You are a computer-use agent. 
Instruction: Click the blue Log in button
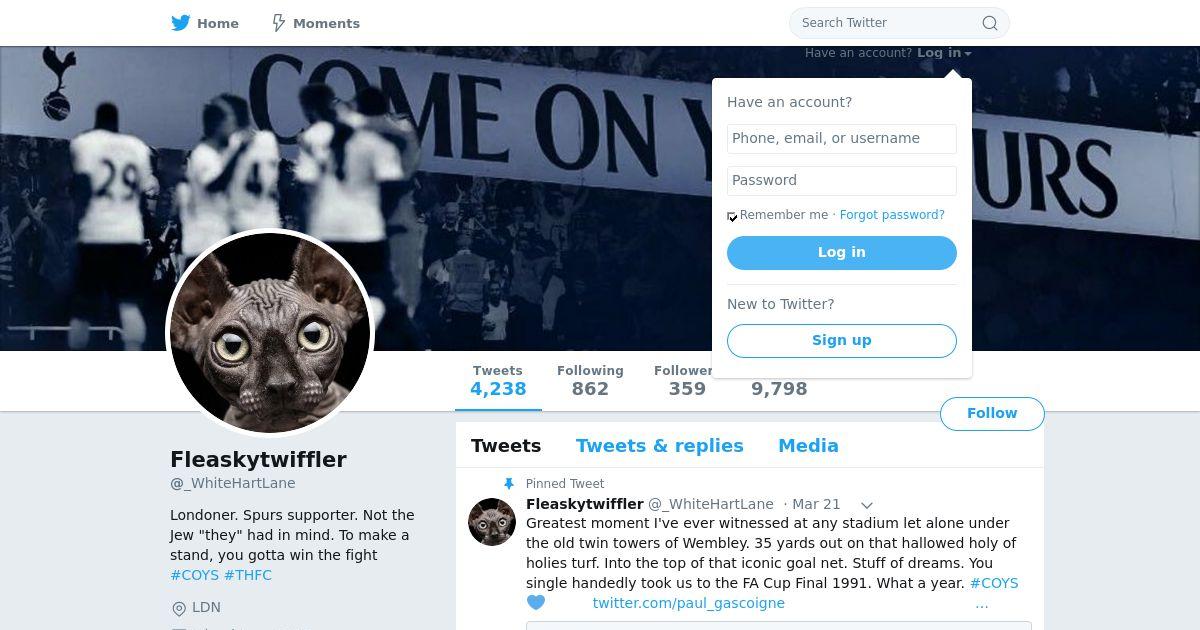coord(842,253)
